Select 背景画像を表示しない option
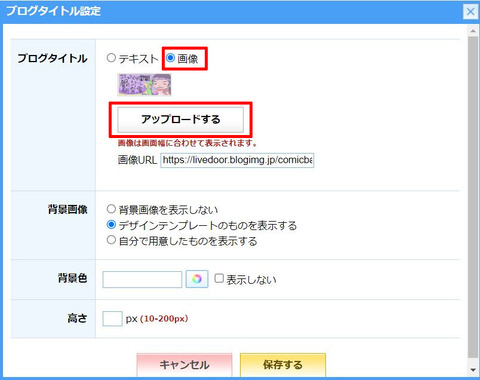 [111, 209]
